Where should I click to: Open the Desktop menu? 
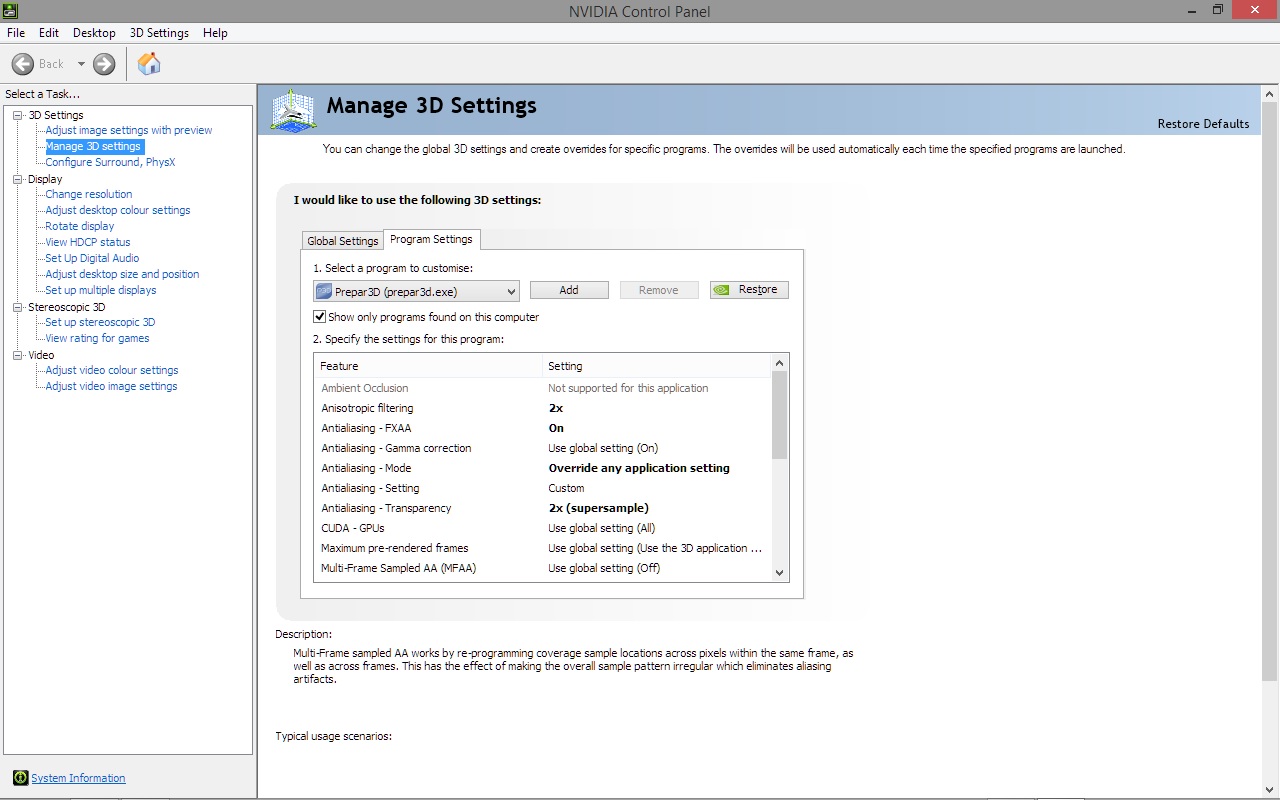(x=94, y=33)
